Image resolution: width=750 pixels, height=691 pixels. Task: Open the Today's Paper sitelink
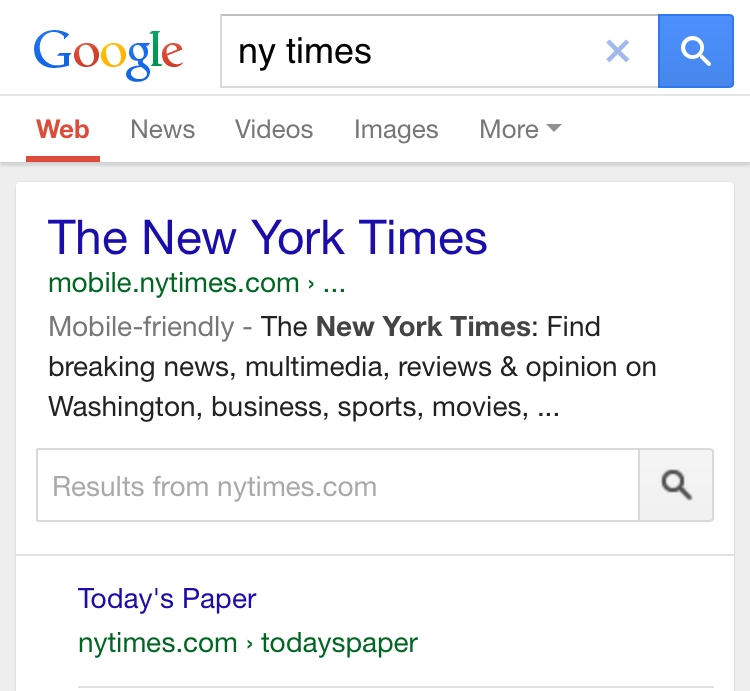coord(167,599)
